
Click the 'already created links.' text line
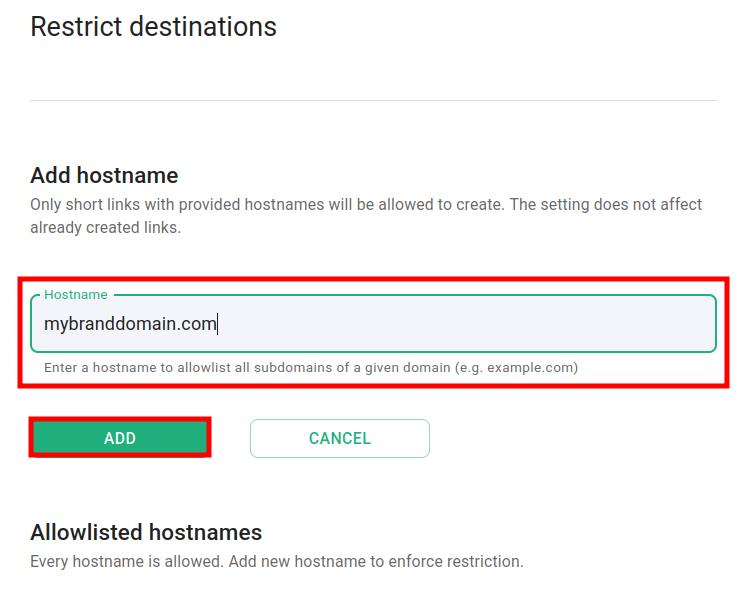pyautogui.click(x=106, y=227)
